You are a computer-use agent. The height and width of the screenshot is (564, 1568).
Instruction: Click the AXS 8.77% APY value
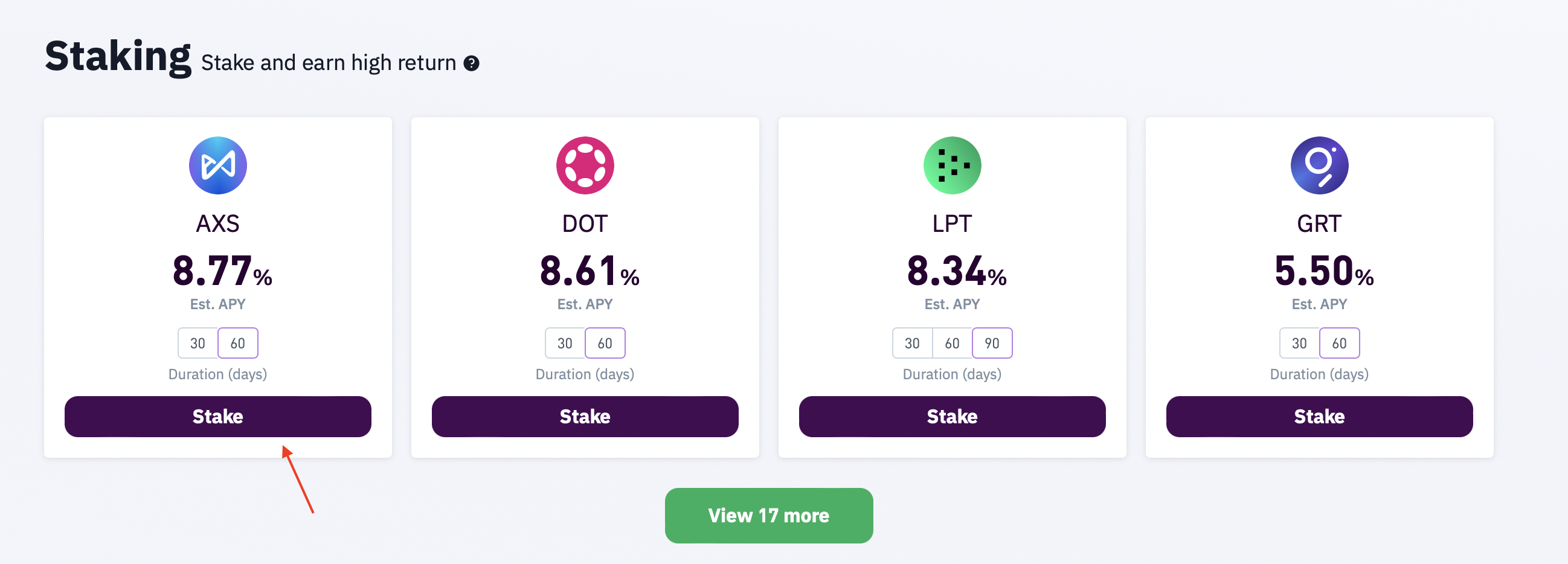[x=222, y=271]
